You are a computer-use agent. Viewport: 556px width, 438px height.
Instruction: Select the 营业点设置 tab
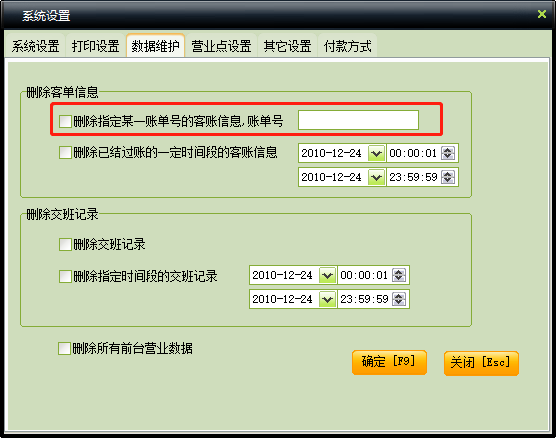tap(221, 46)
